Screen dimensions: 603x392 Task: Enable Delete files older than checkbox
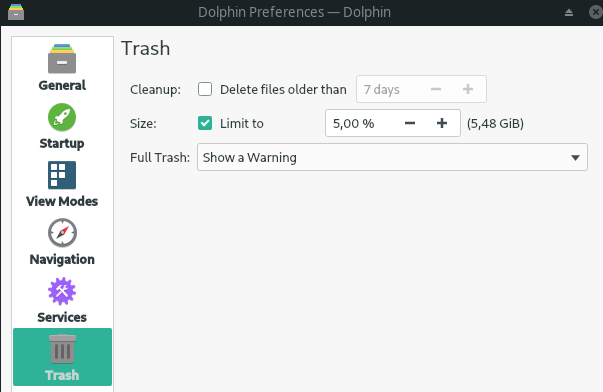(x=205, y=89)
